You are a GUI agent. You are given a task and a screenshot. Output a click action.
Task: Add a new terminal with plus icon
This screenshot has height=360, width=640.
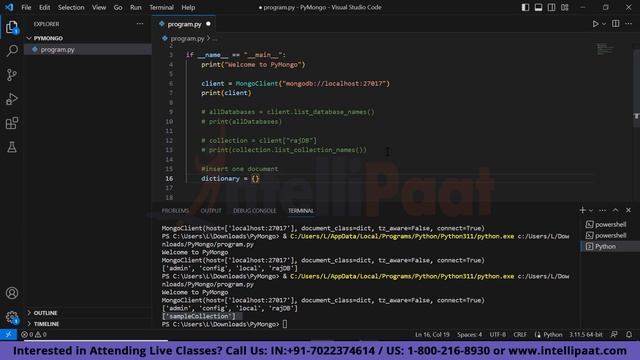tap(582, 210)
